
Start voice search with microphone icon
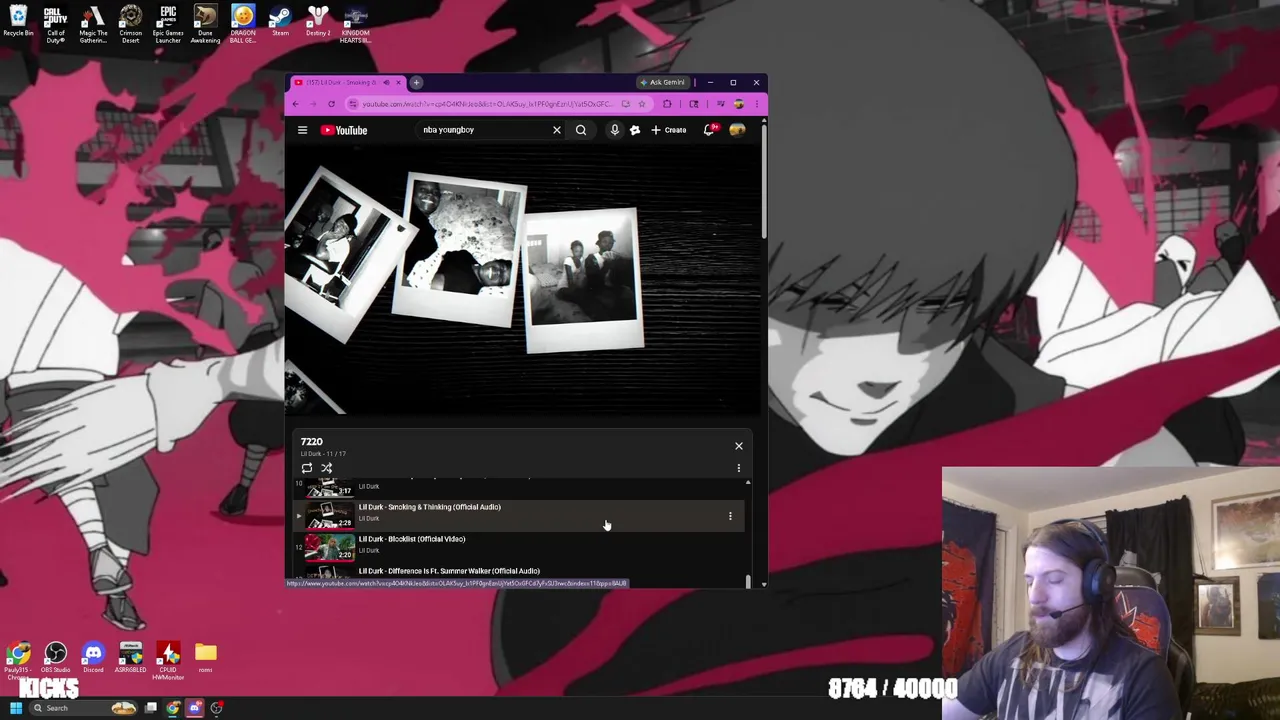(614, 130)
